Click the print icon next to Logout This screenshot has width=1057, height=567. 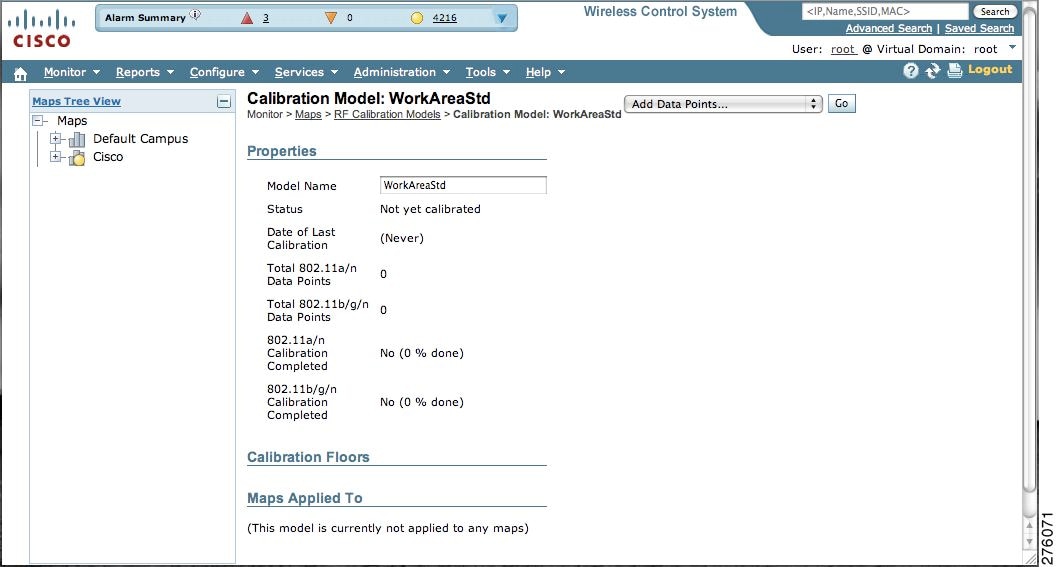[955, 70]
